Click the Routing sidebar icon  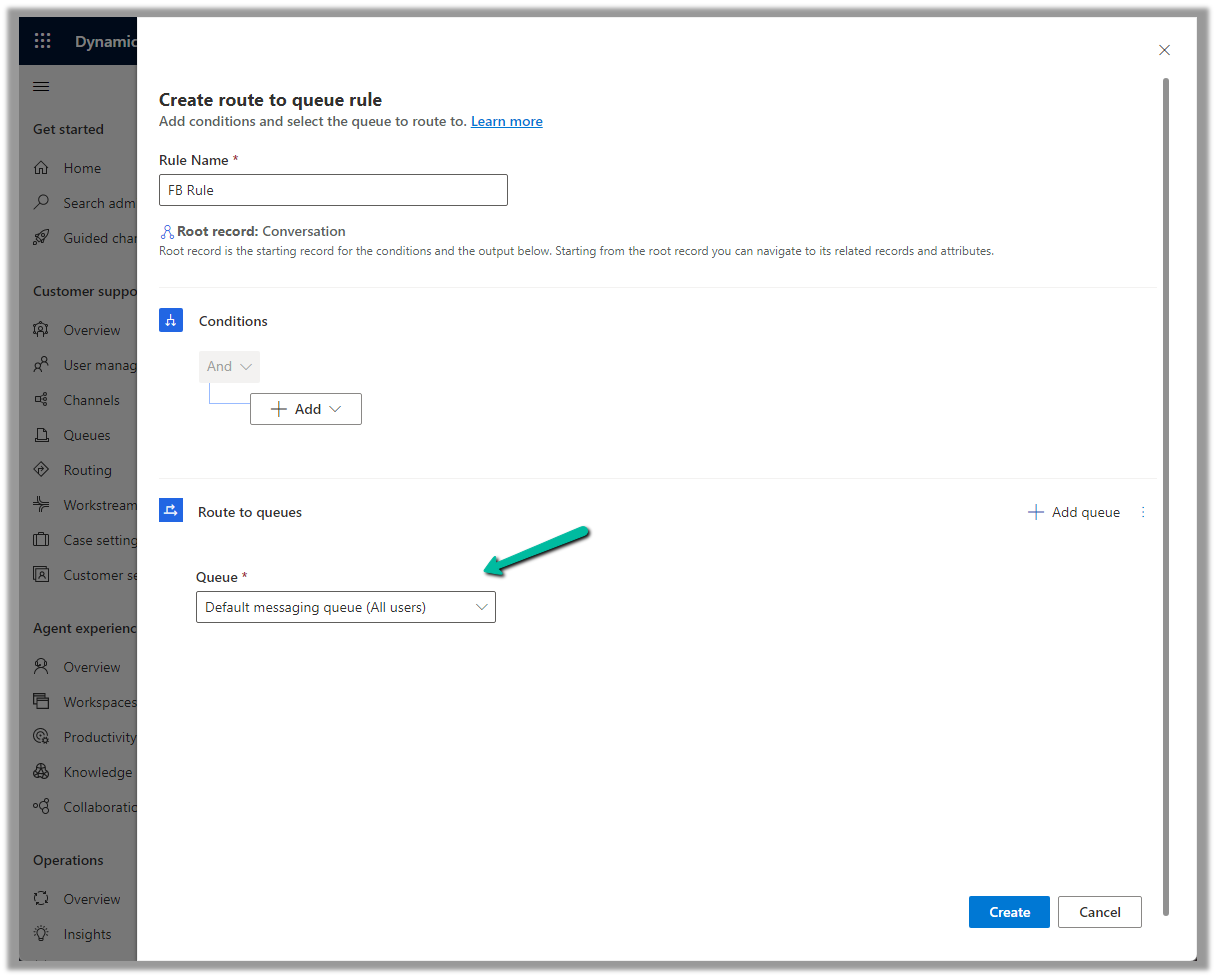pyautogui.click(x=41, y=470)
